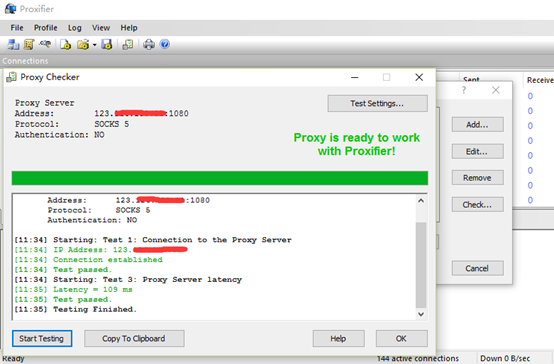Open profile folder toolbar icon
Image resolution: width=554 pixels, height=364 pixels.
tap(83, 45)
